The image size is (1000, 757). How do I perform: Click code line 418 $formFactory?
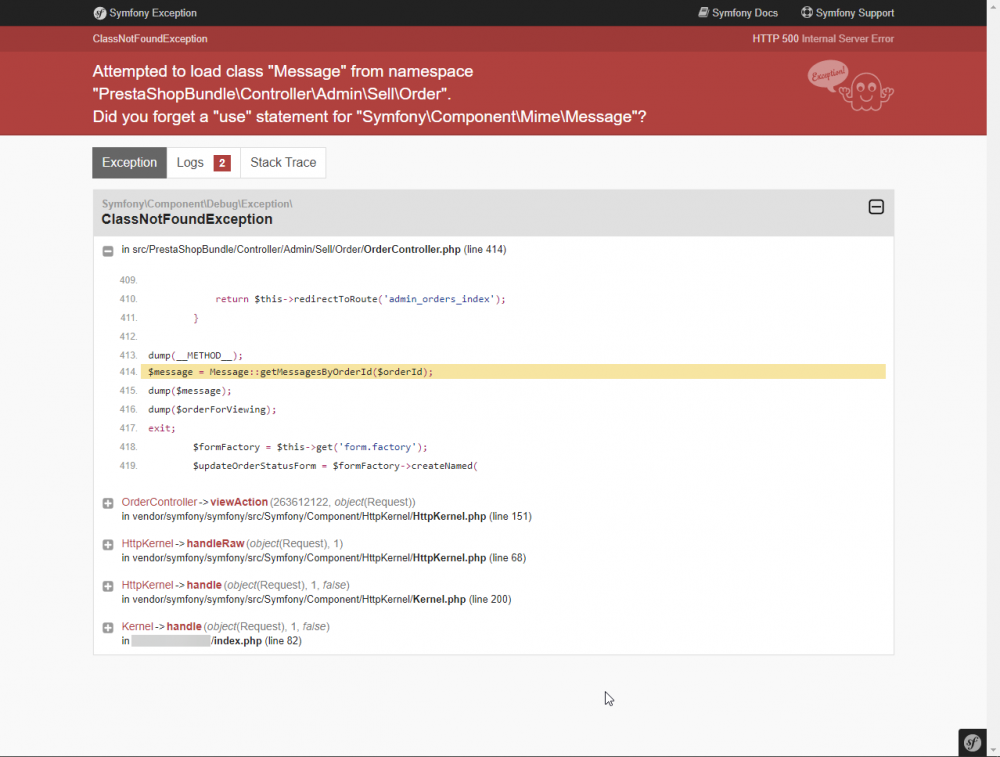click(310, 447)
